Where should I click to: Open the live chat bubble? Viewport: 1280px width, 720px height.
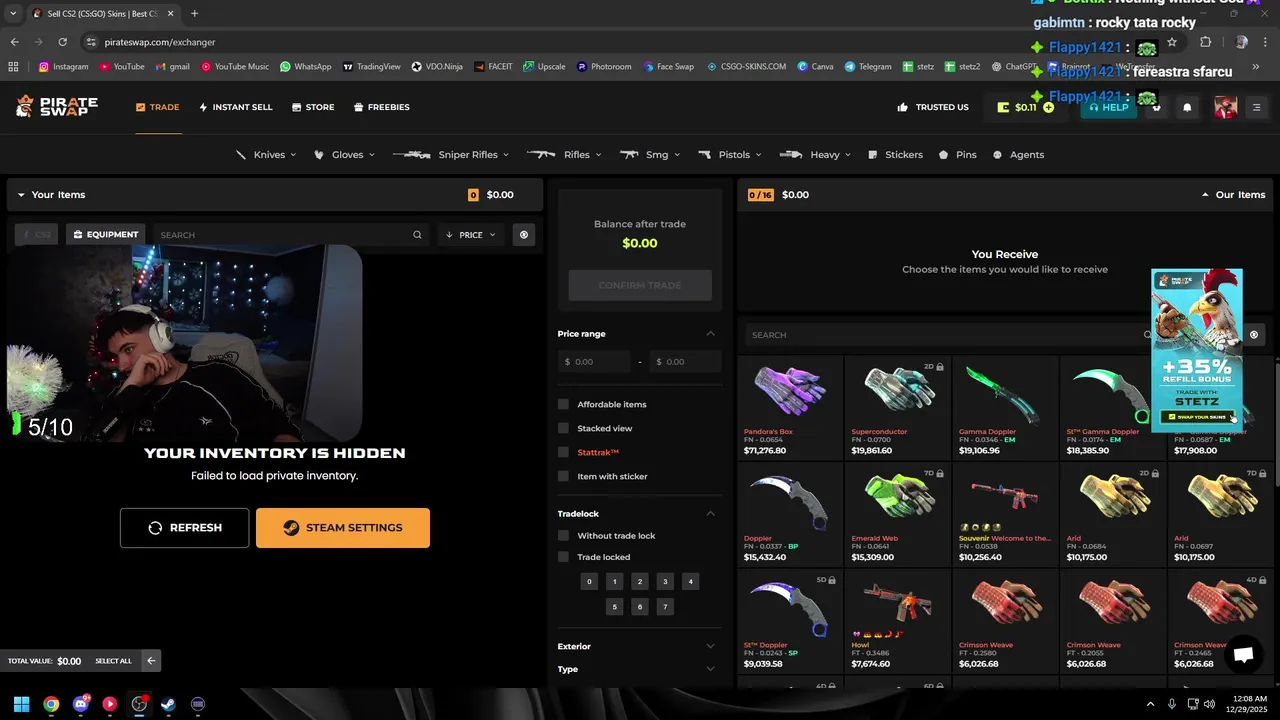pos(1243,655)
